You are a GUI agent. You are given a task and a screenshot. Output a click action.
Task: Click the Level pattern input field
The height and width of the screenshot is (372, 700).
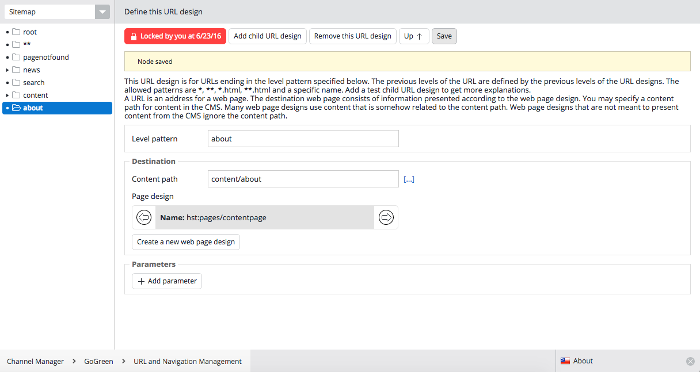point(303,139)
